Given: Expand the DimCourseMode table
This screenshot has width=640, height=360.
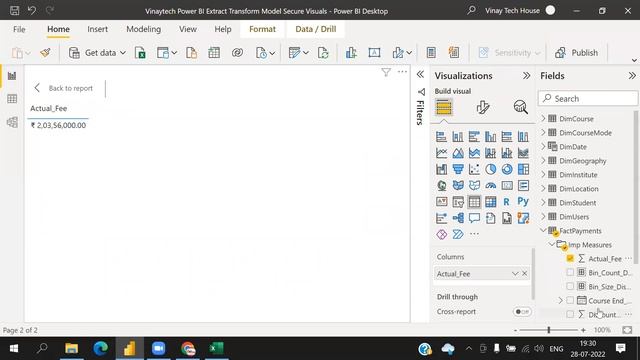Looking at the screenshot, I should pyautogui.click(x=543, y=132).
